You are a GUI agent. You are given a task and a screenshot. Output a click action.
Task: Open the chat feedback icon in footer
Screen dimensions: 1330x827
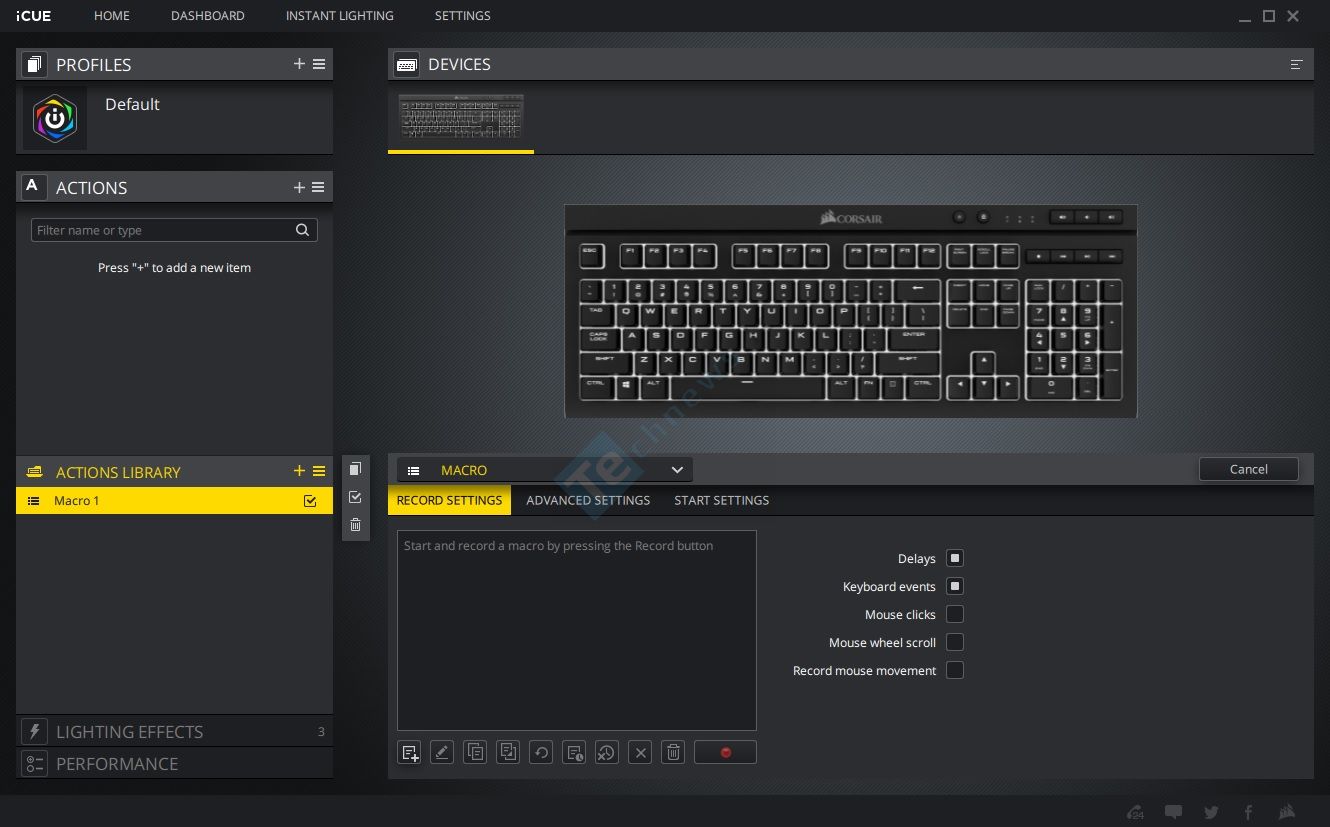(x=1174, y=812)
